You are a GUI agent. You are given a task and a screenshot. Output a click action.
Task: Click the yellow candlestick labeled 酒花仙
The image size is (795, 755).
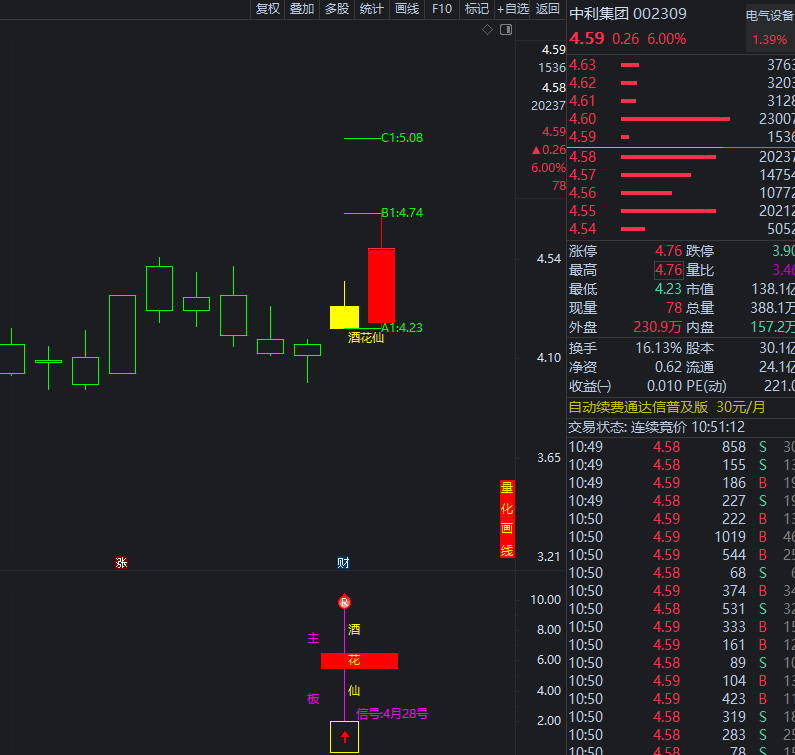click(x=344, y=317)
